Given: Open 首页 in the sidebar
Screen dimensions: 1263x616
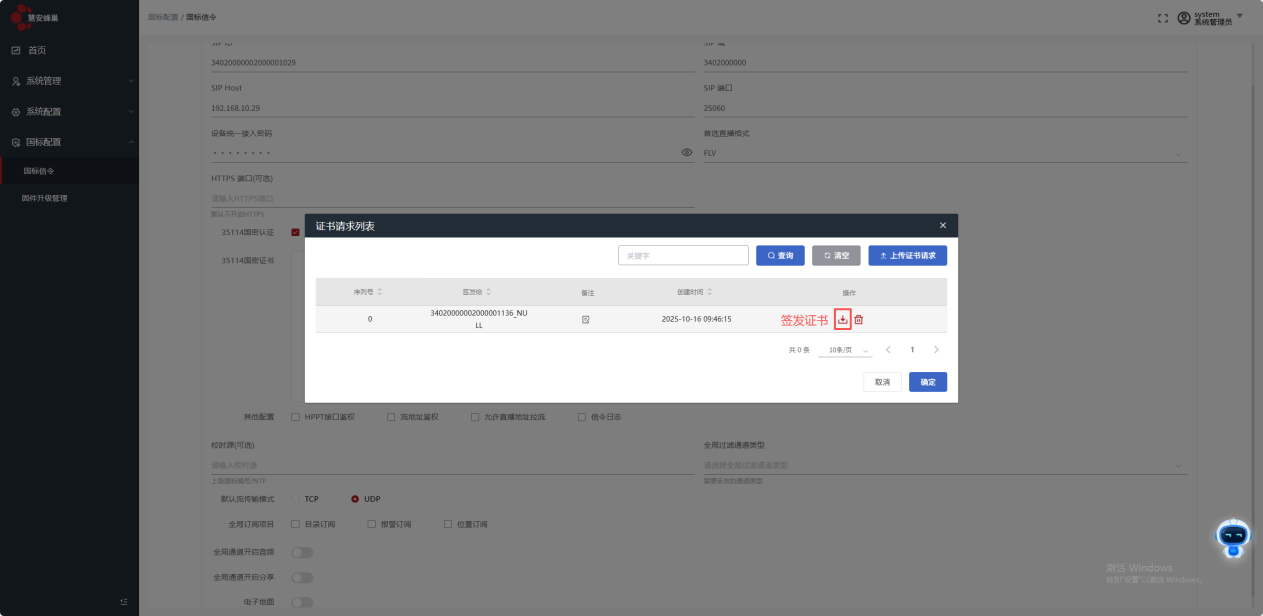Looking at the screenshot, I should (x=36, y=50).
